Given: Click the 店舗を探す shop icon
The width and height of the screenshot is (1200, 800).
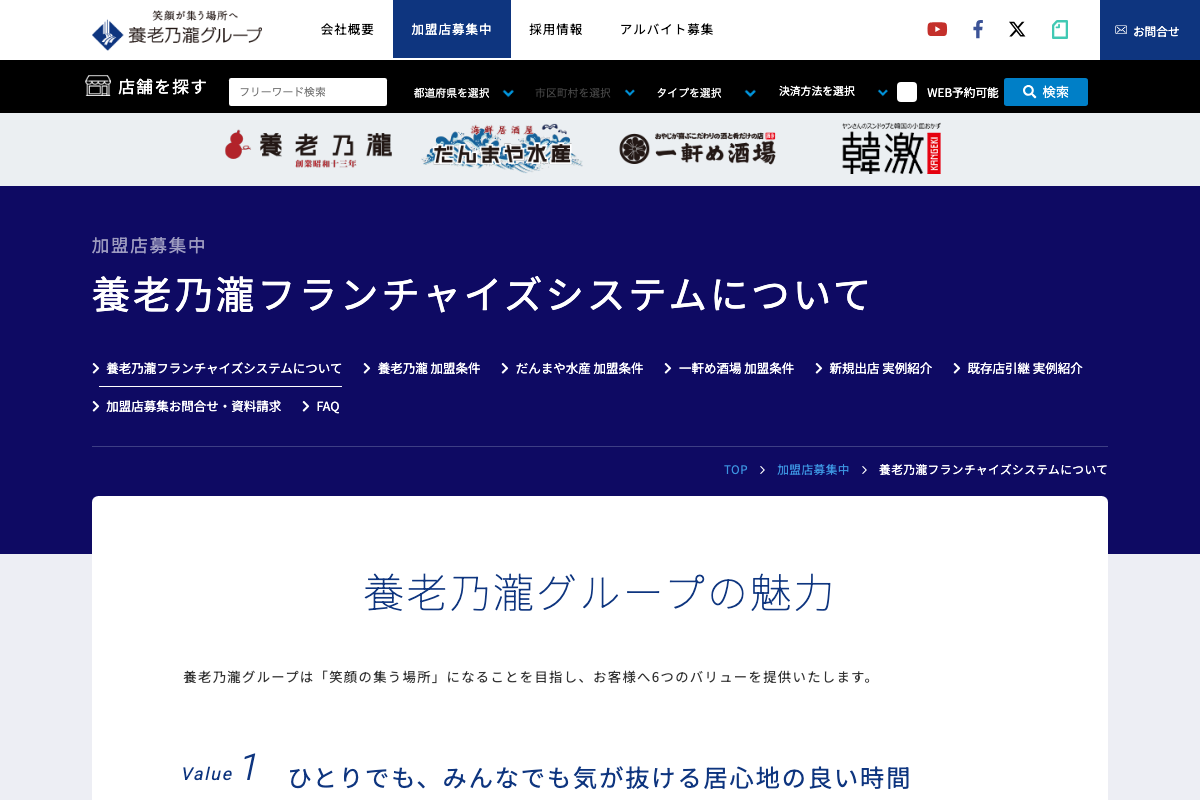Looking at the screenshot, I should point(98,86).
